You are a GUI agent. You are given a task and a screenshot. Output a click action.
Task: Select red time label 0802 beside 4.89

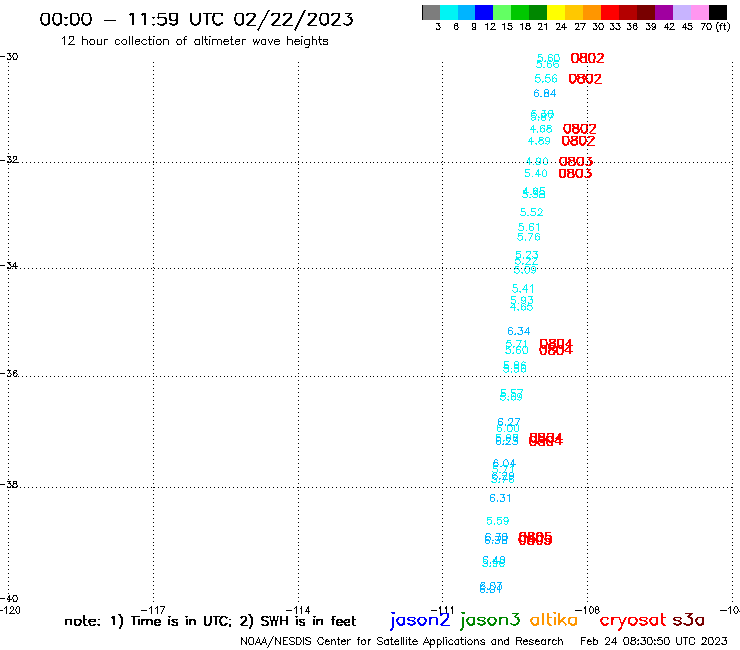tap(578, 141)
